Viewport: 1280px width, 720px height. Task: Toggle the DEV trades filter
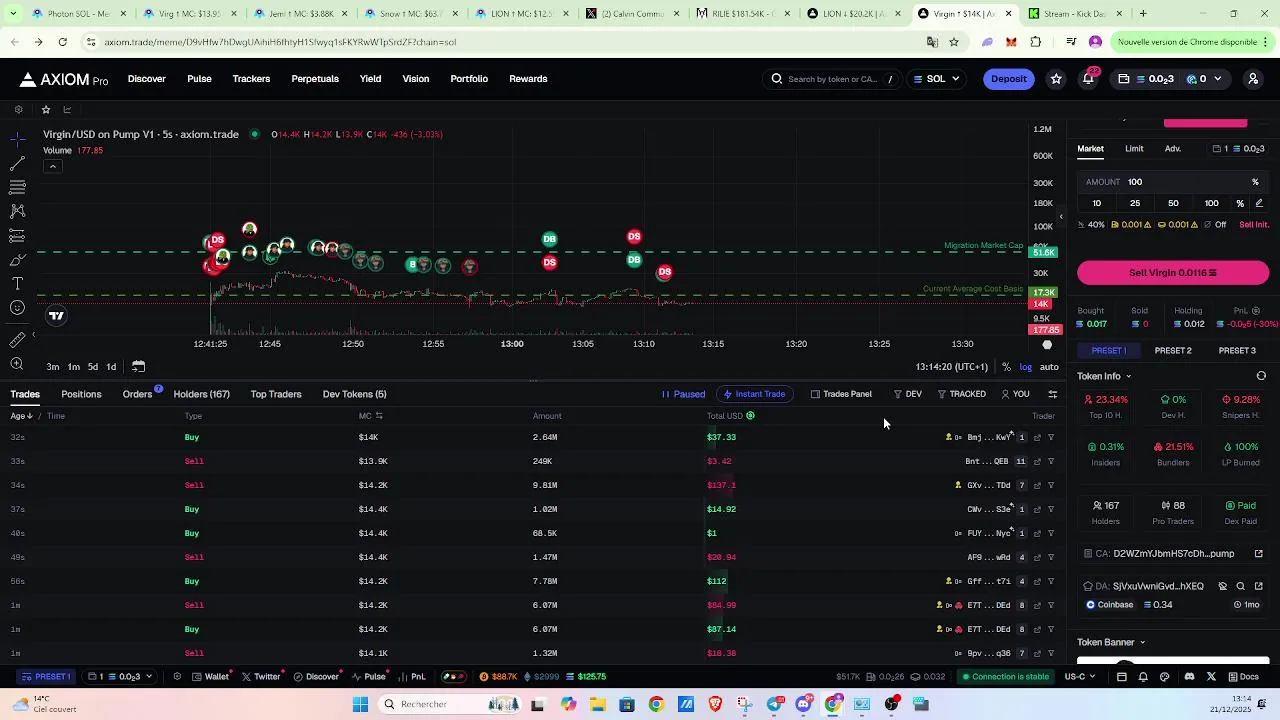click(908, 394)
